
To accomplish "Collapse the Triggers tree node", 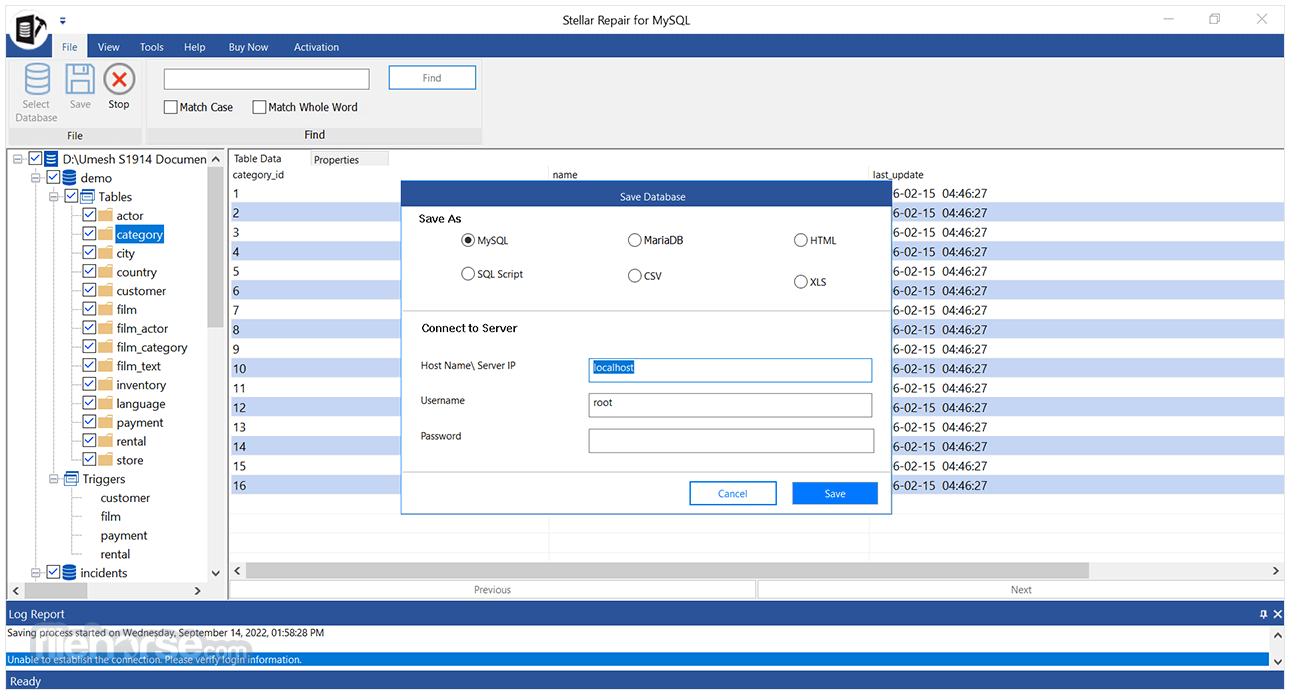I will click(x=55, y=479).
